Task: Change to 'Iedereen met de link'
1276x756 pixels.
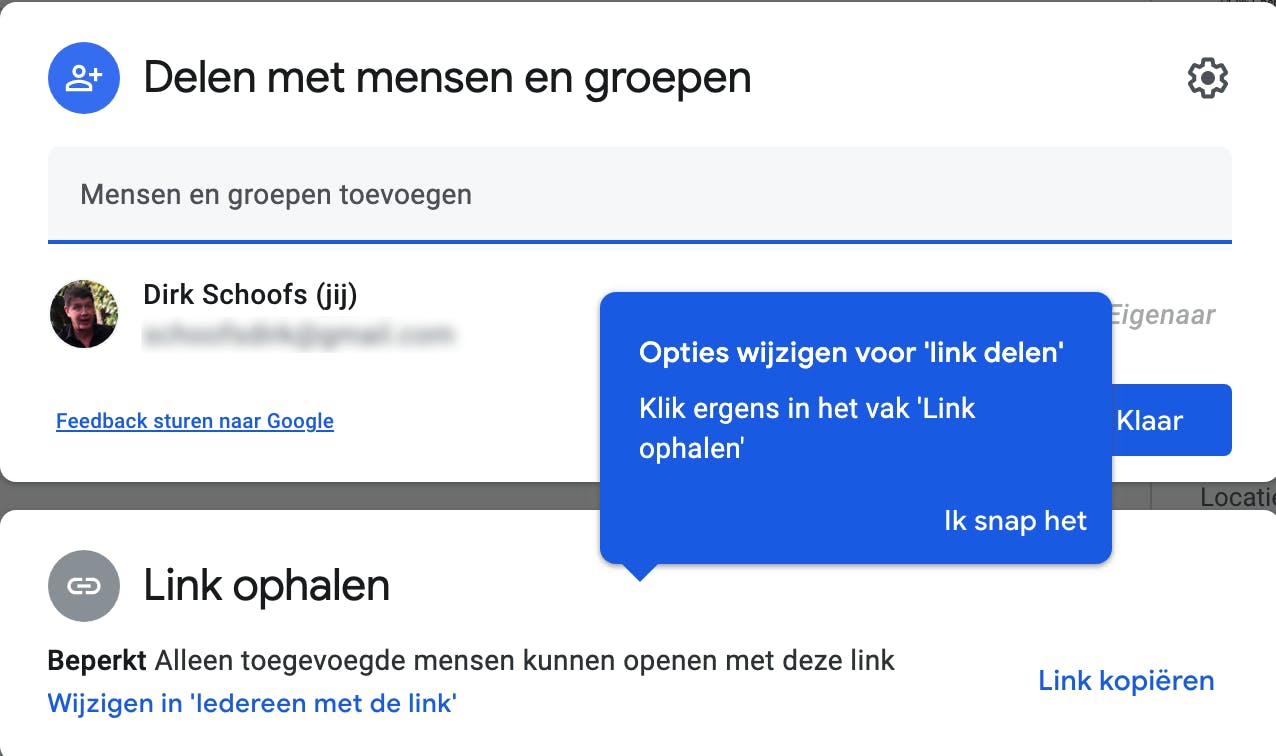Action: [252, 703]
